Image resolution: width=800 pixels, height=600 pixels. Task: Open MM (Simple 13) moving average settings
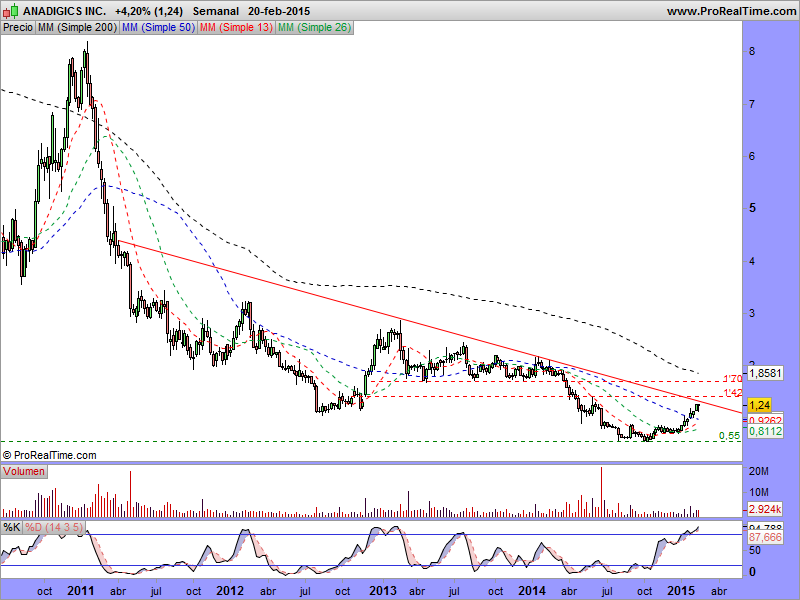(x=236, y=28)
